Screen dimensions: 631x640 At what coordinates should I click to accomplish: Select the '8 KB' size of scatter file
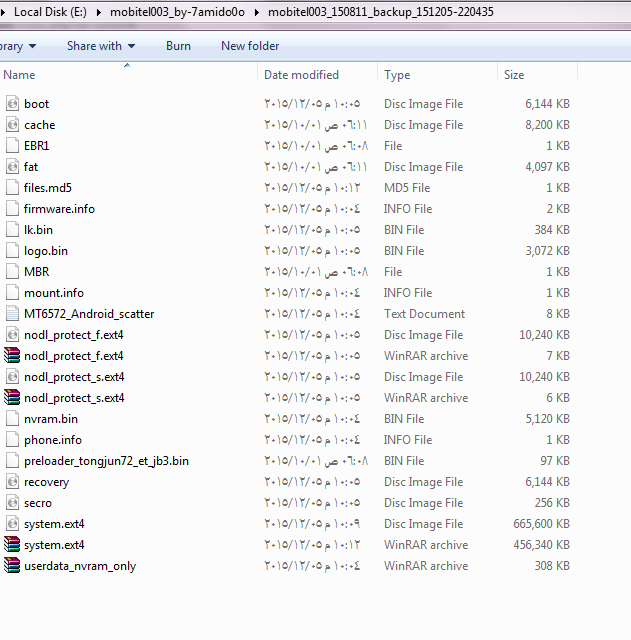pos(558,313)
